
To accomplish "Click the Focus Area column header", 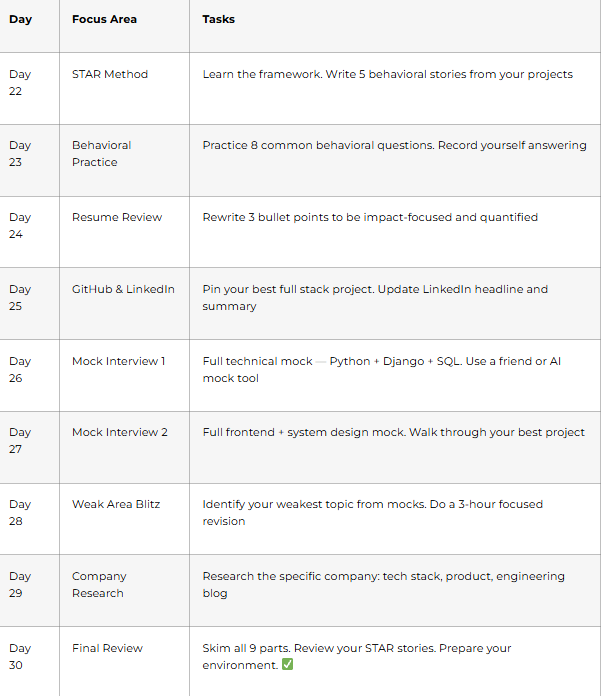I will (104, 20).
